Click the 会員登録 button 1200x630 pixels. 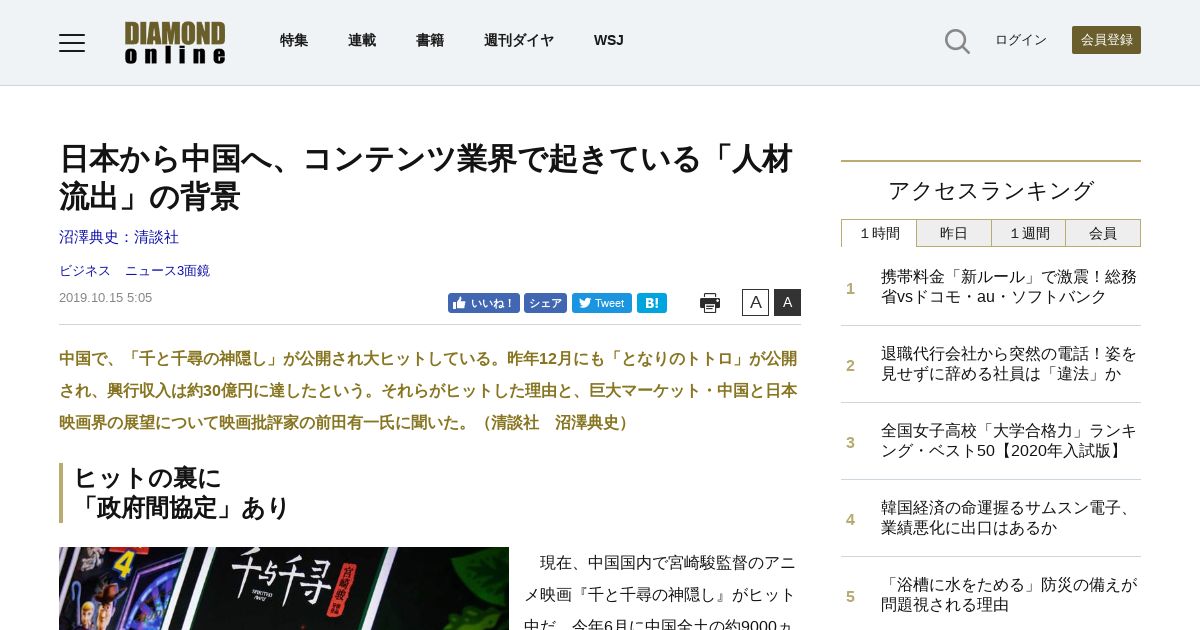click(x=1106, y=40)
